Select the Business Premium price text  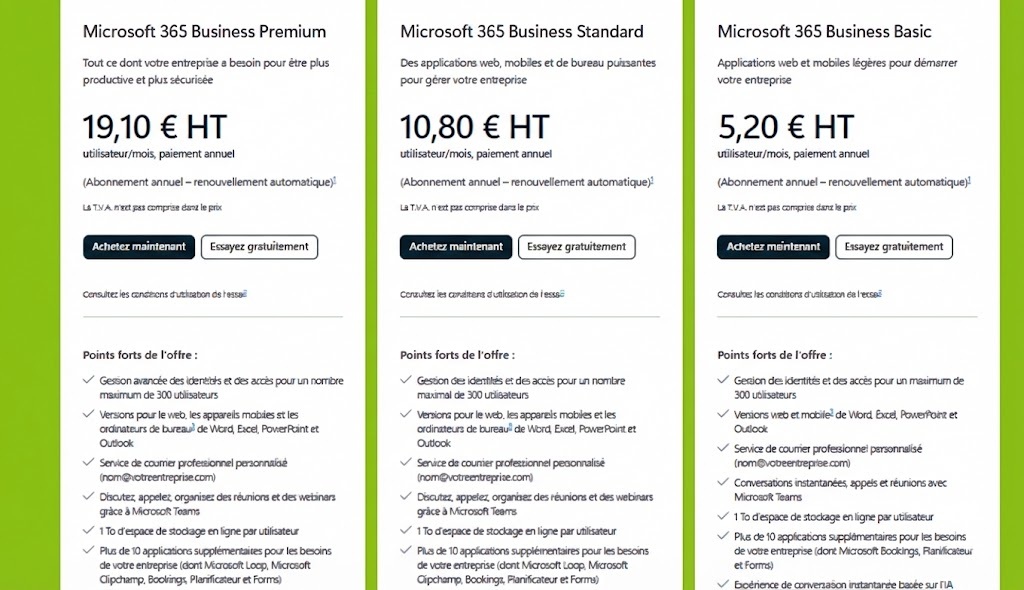(x=154, y=128)
